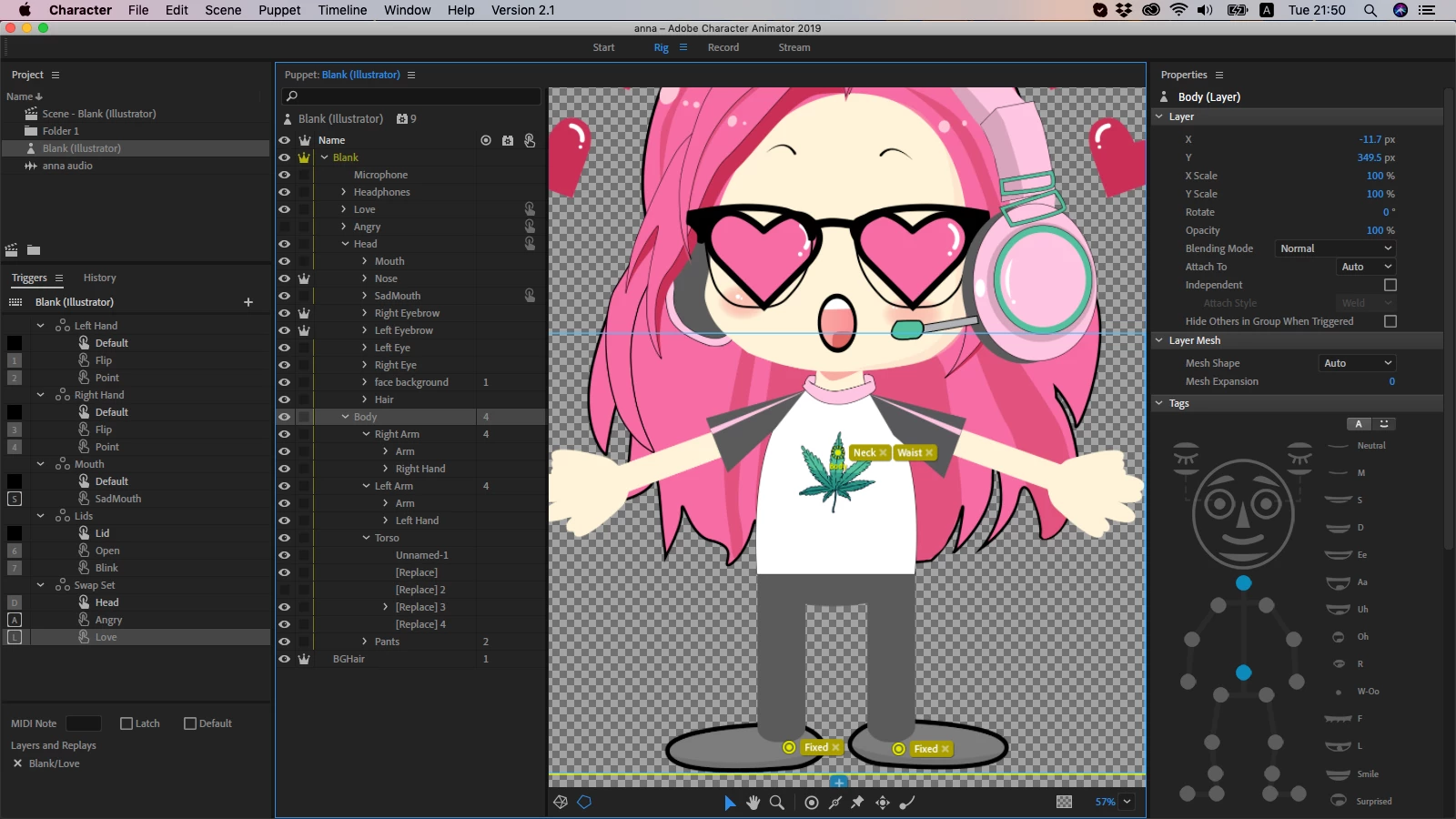The width and height of the screenshot is (1456, 819).
Task: Select the Hand pan tool
Action: [753, 802]
